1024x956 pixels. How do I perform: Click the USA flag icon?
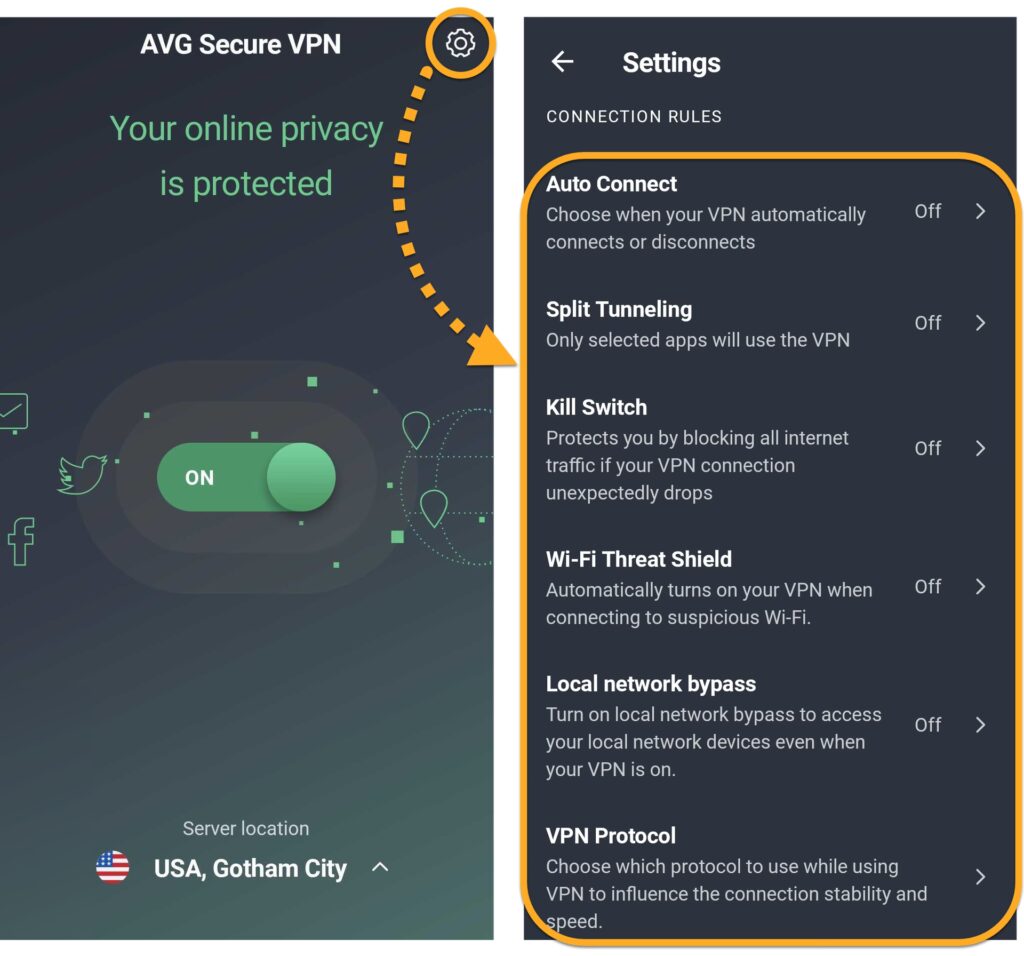coord(112,867)
